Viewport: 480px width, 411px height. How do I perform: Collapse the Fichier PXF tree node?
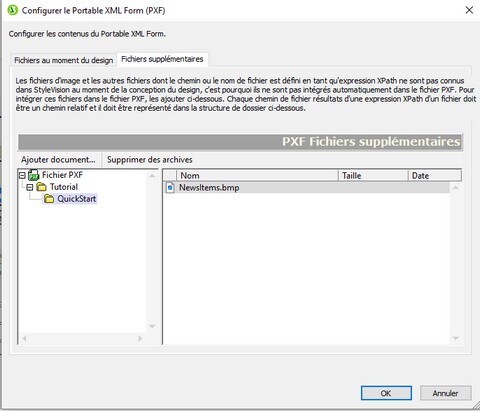point(22,175)
